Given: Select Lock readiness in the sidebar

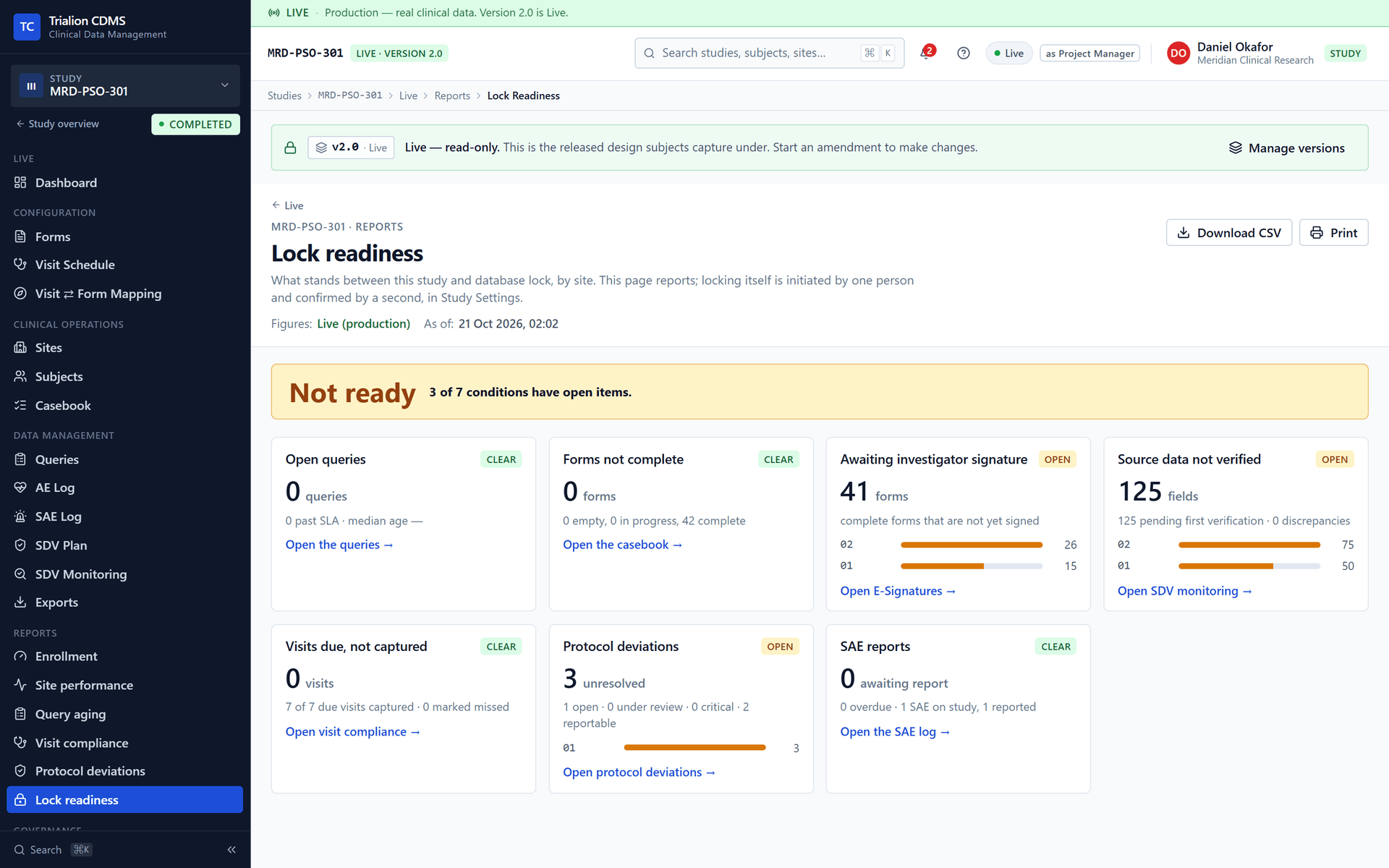Looking at the screenshot, I should click(124, 800).
